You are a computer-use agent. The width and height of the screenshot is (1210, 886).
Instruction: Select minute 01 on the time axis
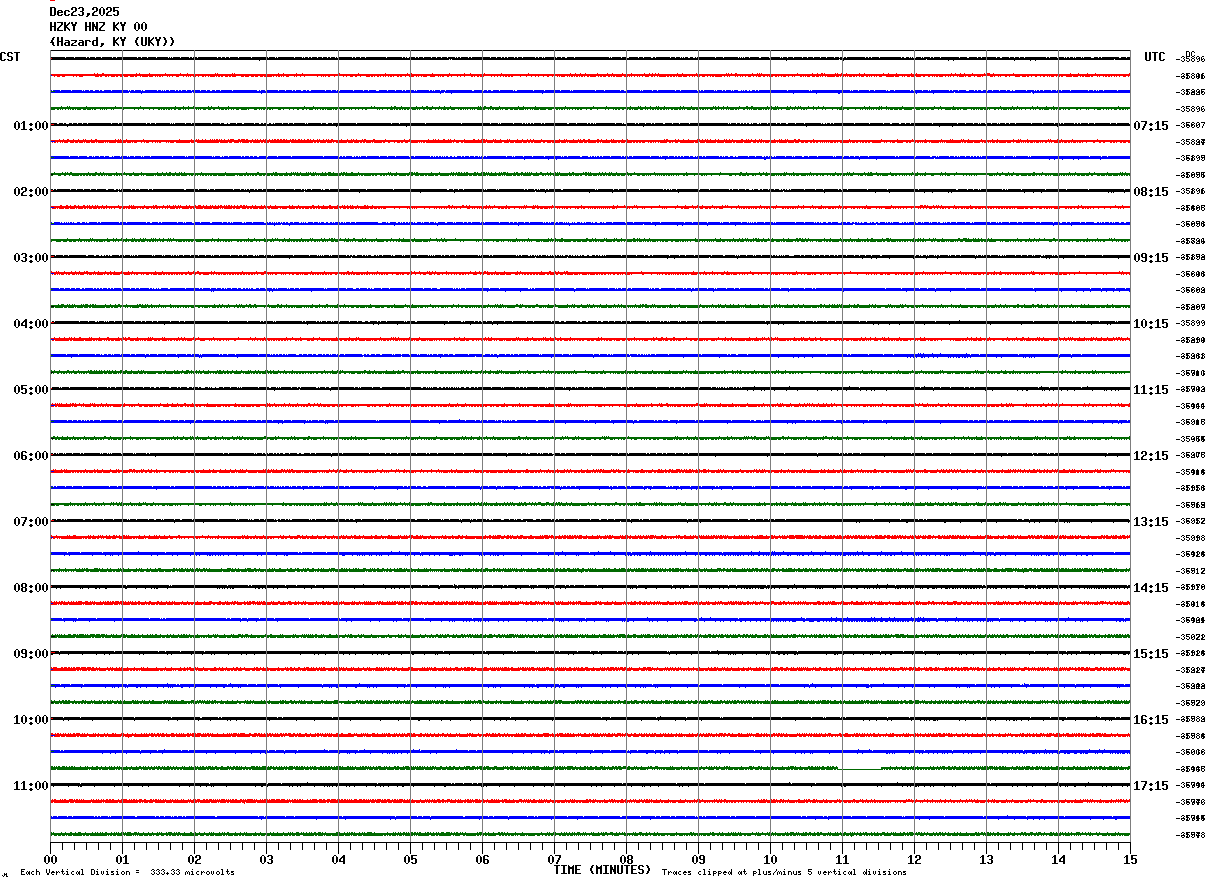coord(122,859)
